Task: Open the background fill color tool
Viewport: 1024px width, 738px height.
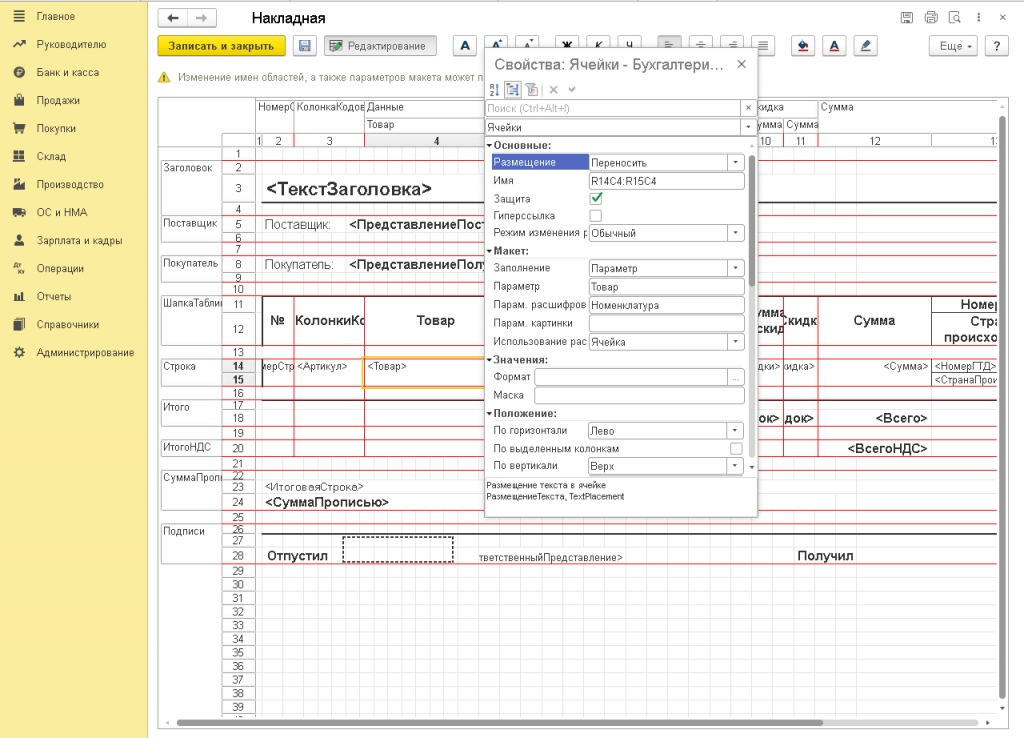Action: [802, 46]
